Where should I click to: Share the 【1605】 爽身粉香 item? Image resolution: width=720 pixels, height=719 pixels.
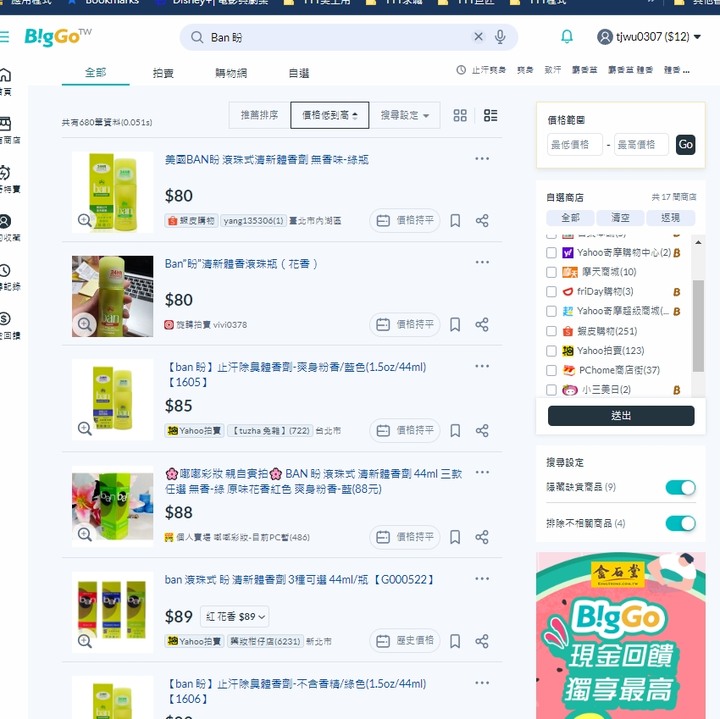pos(482,431)
